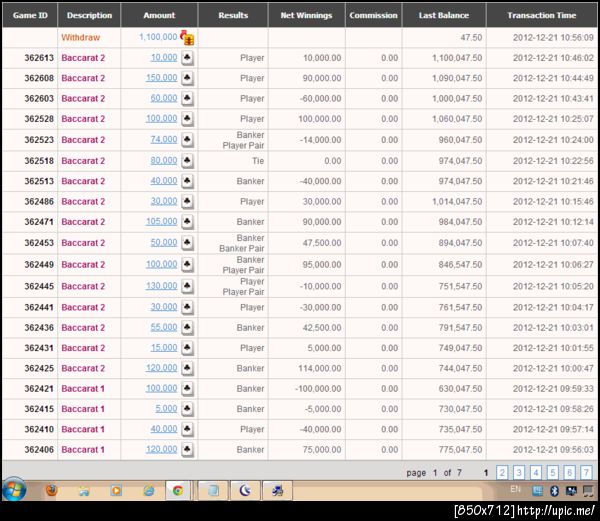Open card details icon for game 362613

coord(187,58)
